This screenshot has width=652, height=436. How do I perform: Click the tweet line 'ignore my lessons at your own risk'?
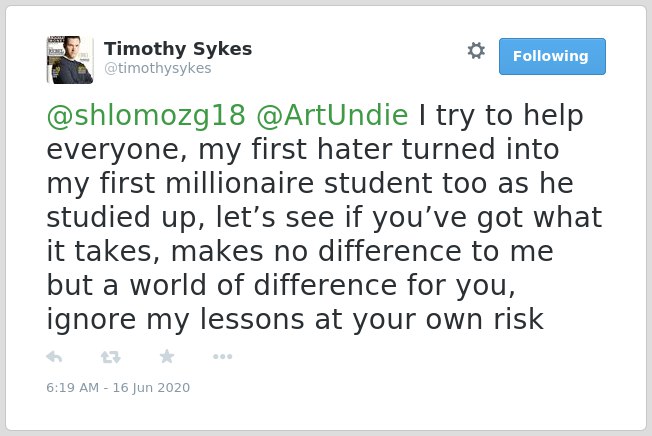tap(295, 320)
